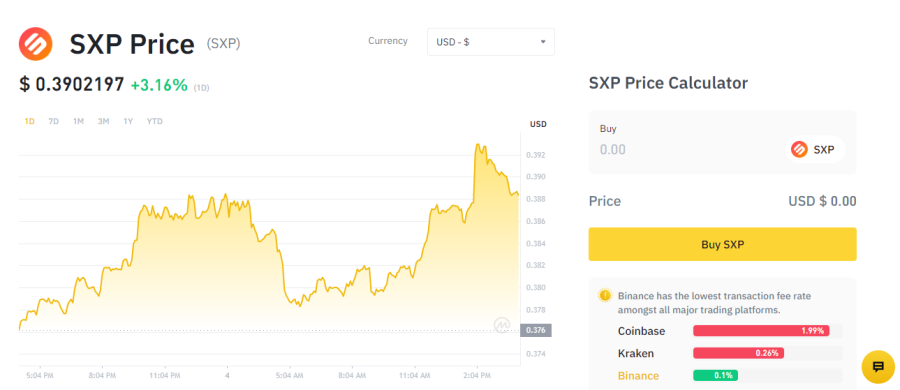Open the USD currency dropdown

[491, 42]
